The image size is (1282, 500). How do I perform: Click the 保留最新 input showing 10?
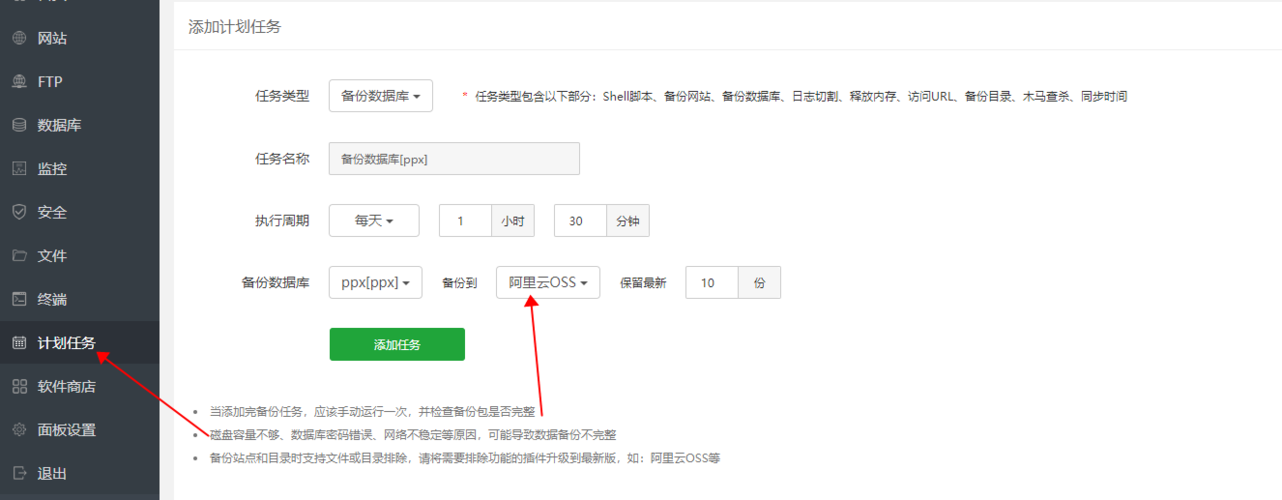coord(712,282)
